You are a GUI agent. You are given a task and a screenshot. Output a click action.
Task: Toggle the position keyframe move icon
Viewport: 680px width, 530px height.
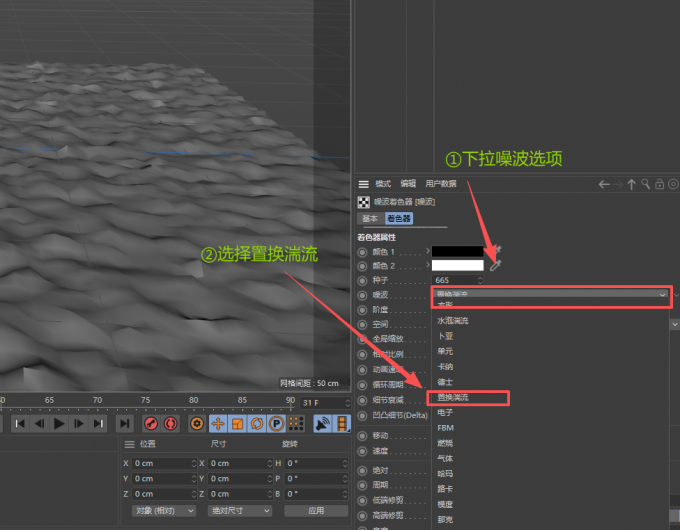[218, 424]
